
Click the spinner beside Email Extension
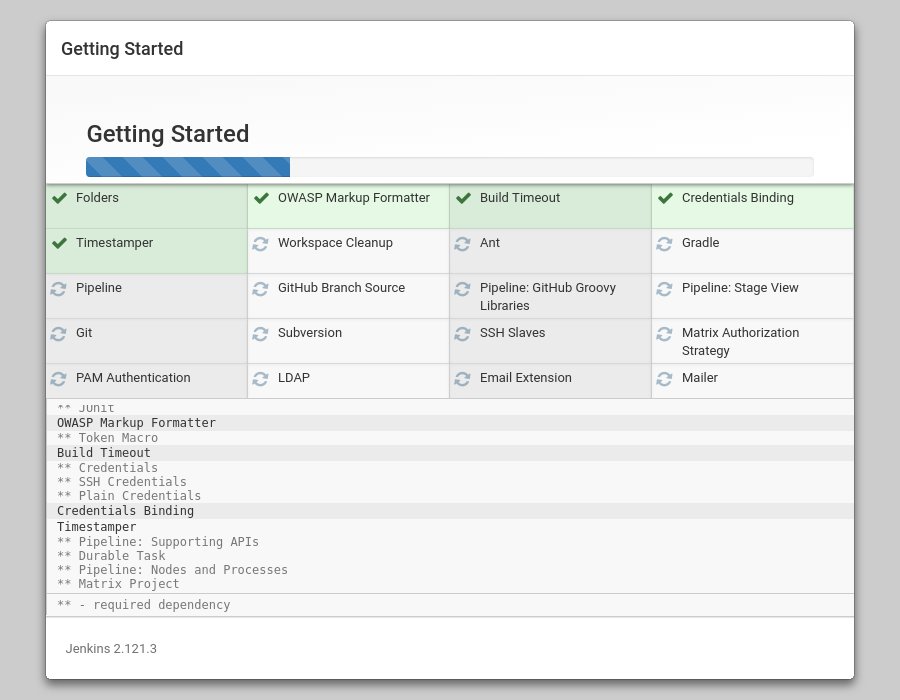point(462,379)
